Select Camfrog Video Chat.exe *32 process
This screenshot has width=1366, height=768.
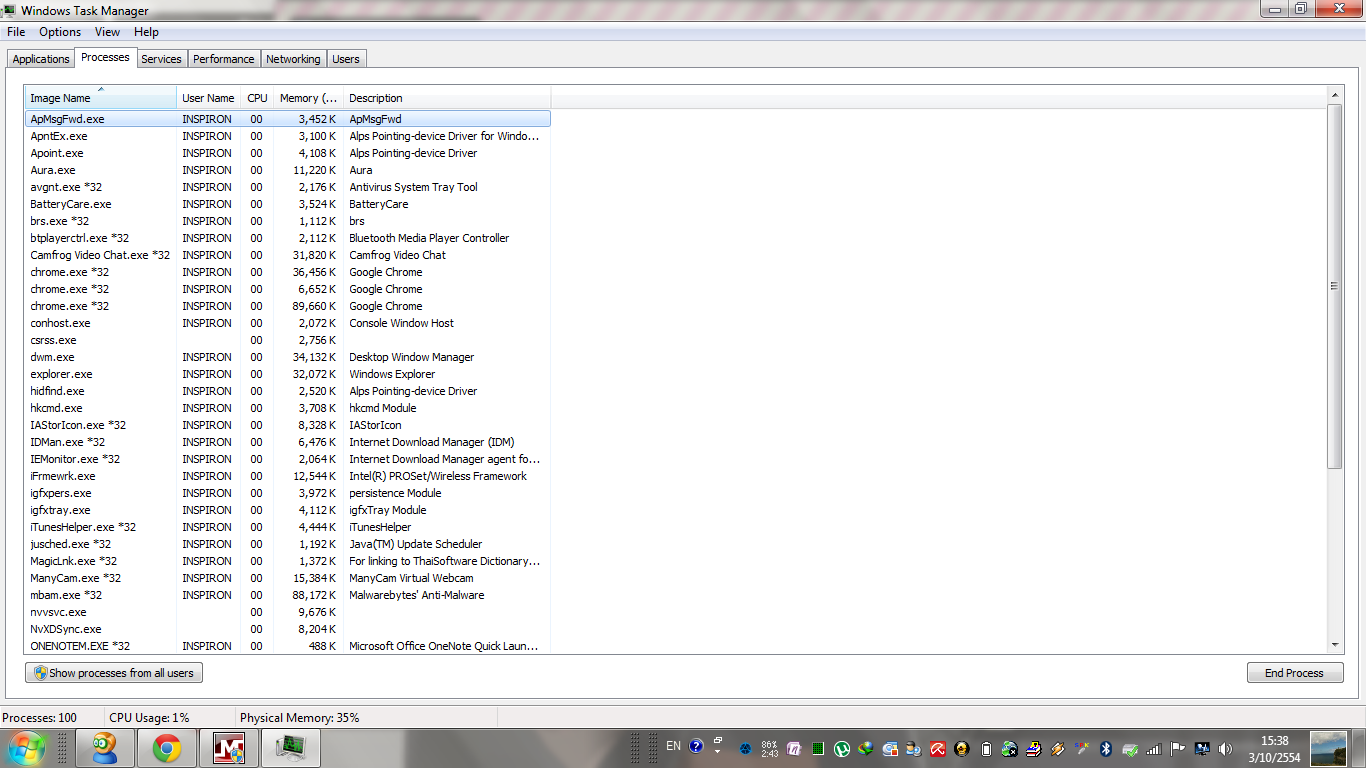288,255
